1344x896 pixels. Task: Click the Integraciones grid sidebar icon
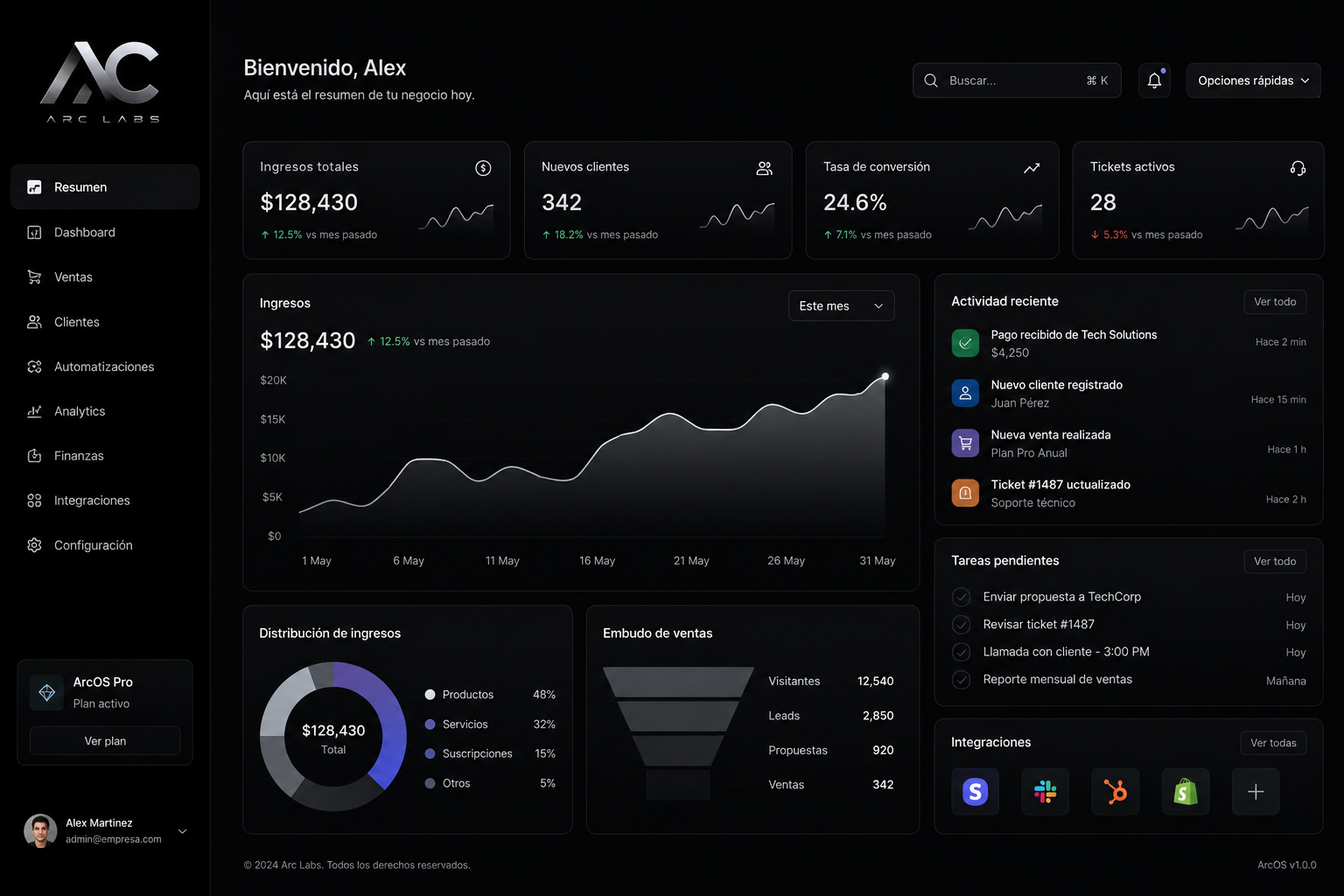point(34,500)
